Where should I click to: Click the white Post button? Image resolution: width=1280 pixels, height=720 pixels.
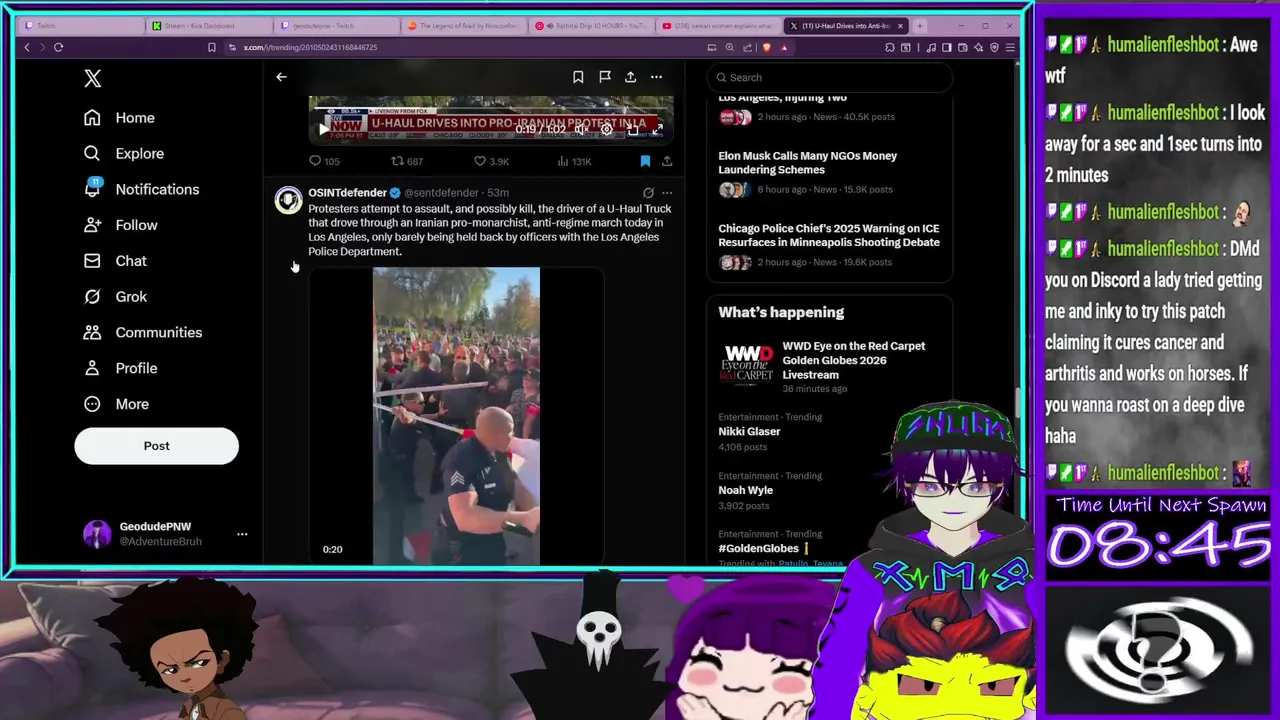pos(156,446)
